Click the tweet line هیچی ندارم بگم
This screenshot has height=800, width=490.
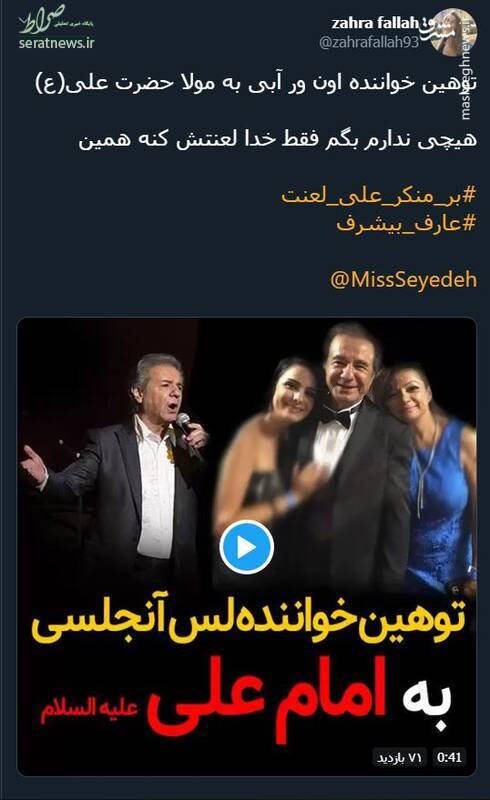[x=278, y=139]
